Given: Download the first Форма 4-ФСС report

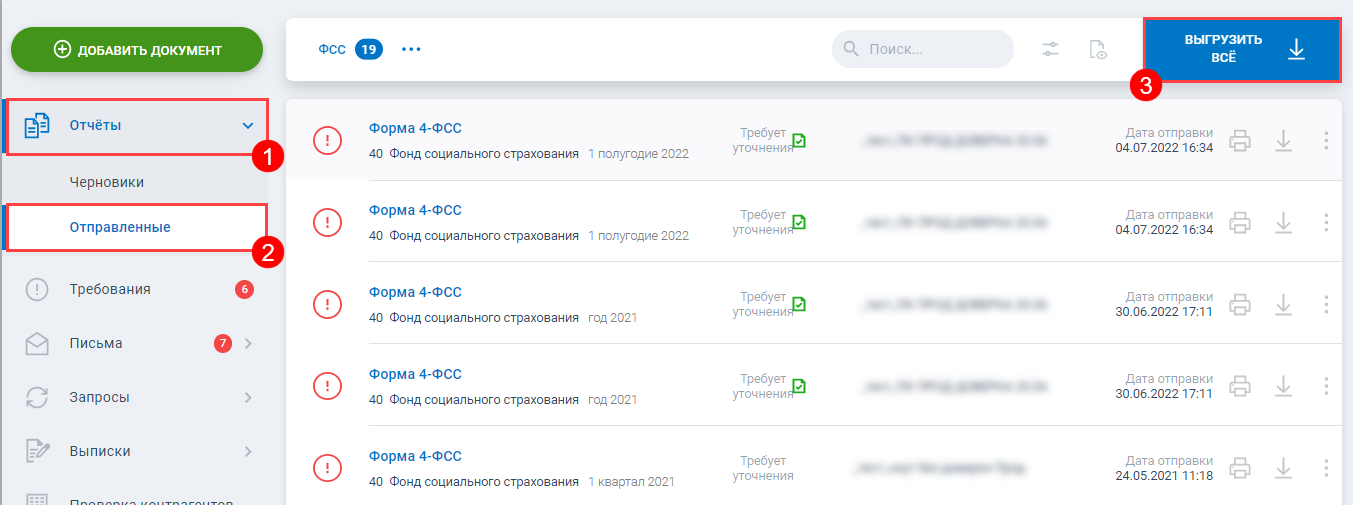Looking at the screenshot, I should 1284,141.
